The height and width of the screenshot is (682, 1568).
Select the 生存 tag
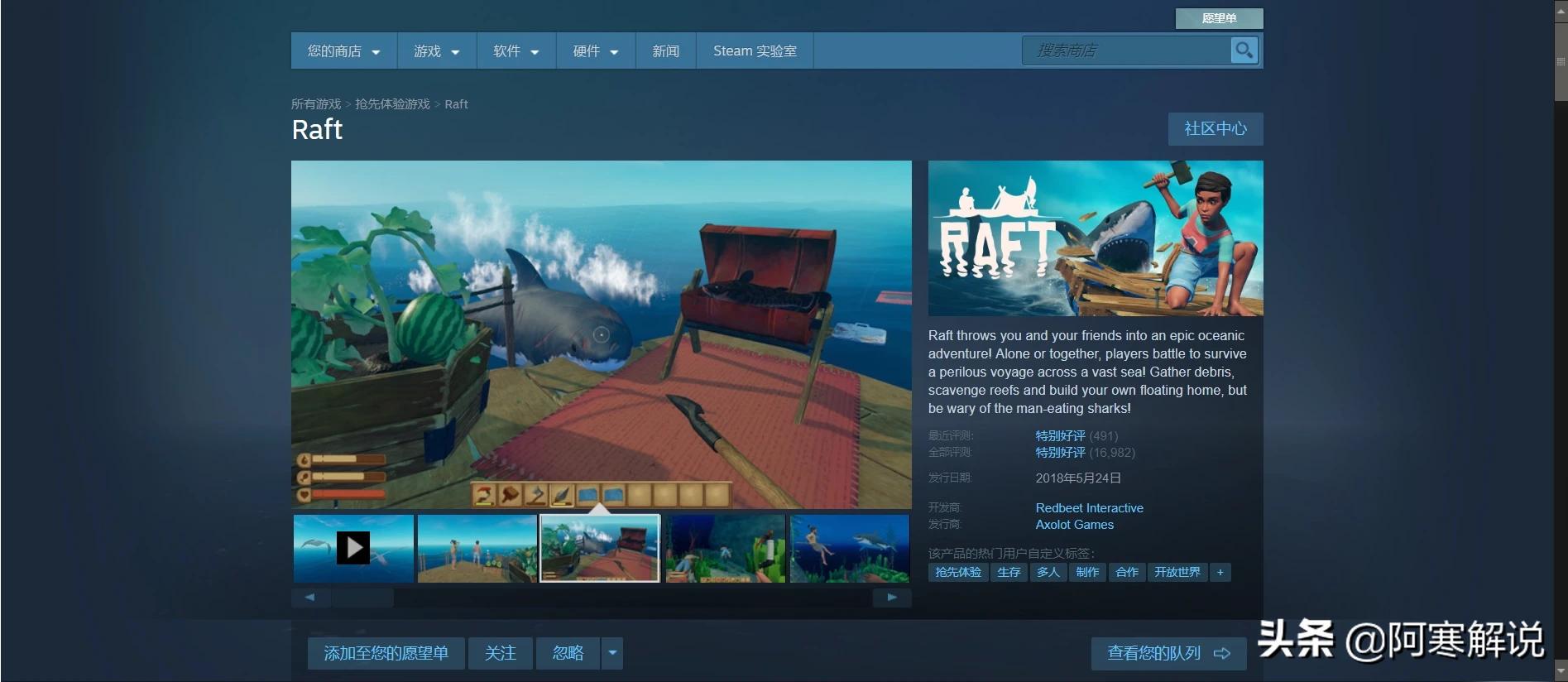(x=1009, y=572)
